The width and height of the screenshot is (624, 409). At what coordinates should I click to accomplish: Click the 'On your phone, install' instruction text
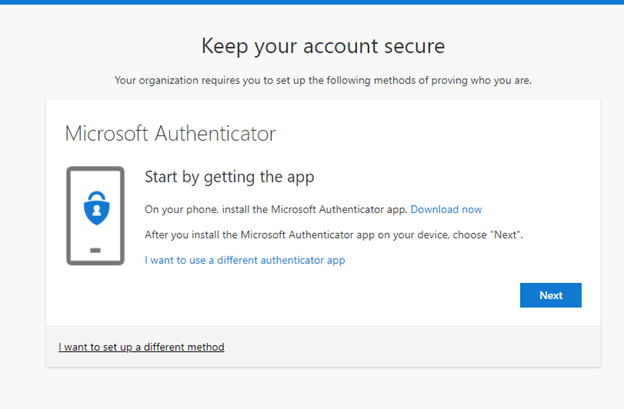point(276,209)
